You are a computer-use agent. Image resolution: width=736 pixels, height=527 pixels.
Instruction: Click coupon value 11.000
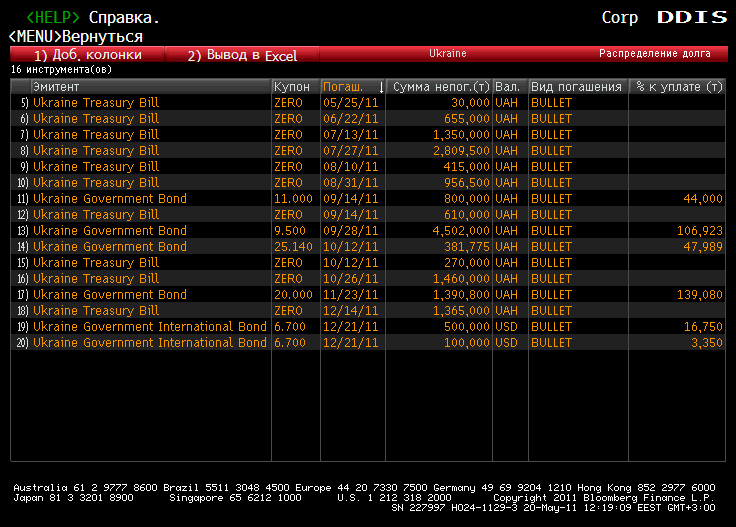(293, 199)
